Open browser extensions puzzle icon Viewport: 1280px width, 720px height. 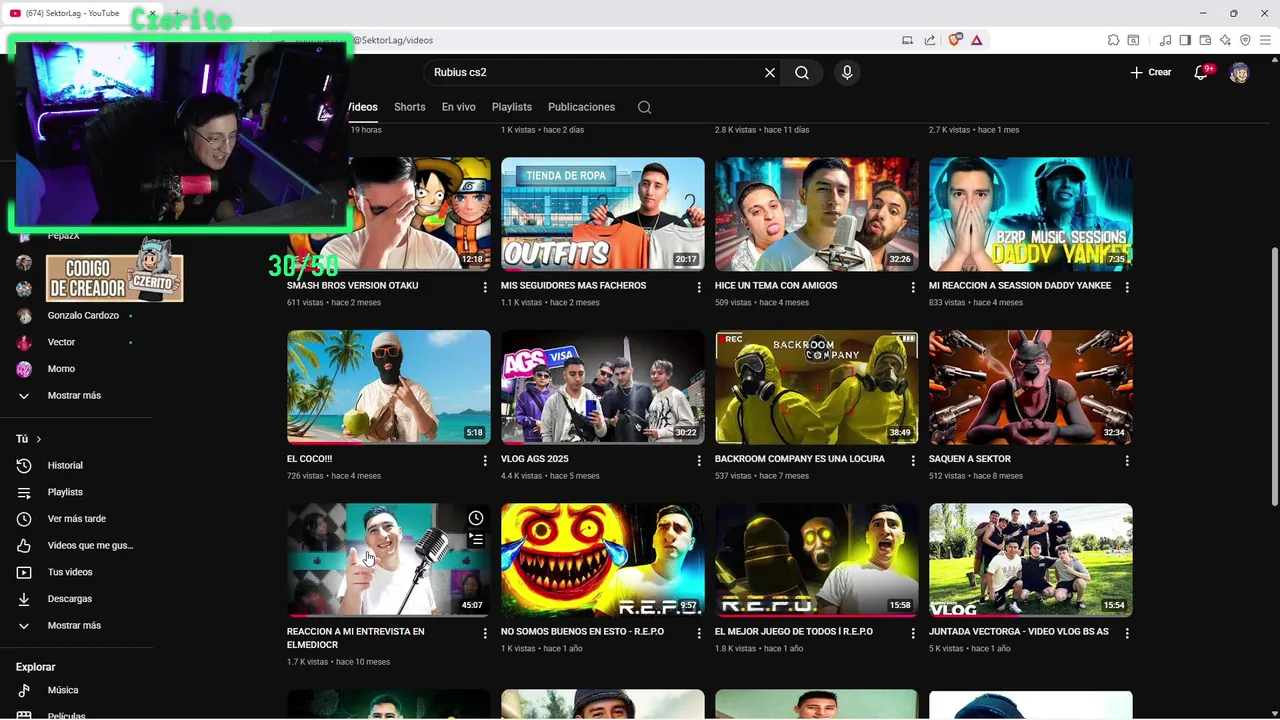click(1113, 40)
